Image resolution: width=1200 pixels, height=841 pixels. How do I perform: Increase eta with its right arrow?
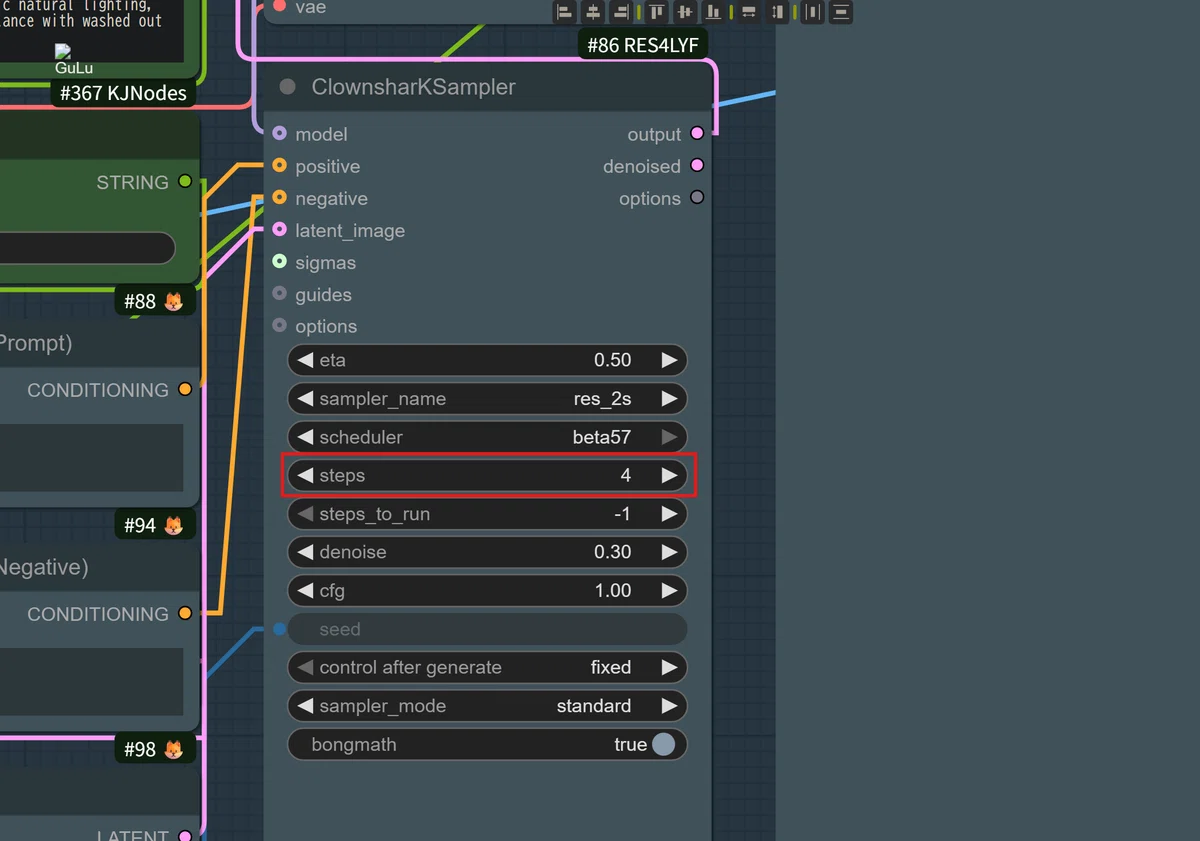coord(669,360)
